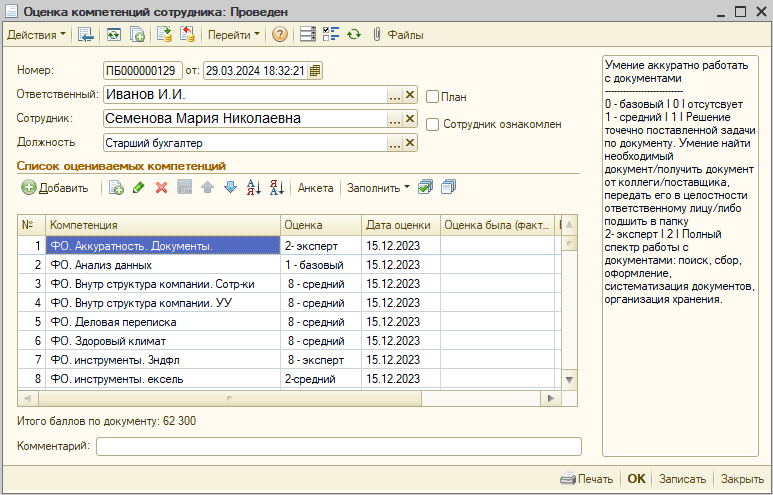Check all rows icon in list toolbar

425,187
